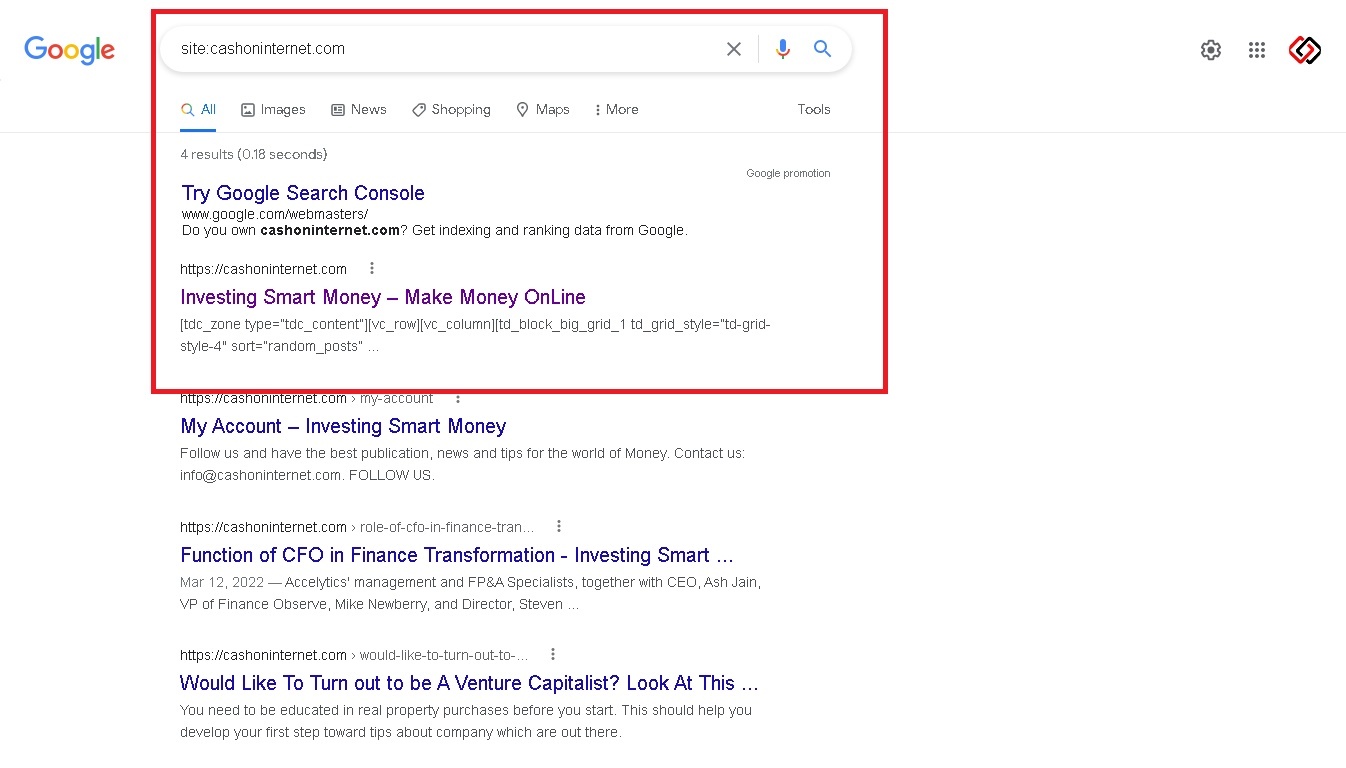Select the All tab
Screen dimensions: 1346x768
click(x=198, y=109)
